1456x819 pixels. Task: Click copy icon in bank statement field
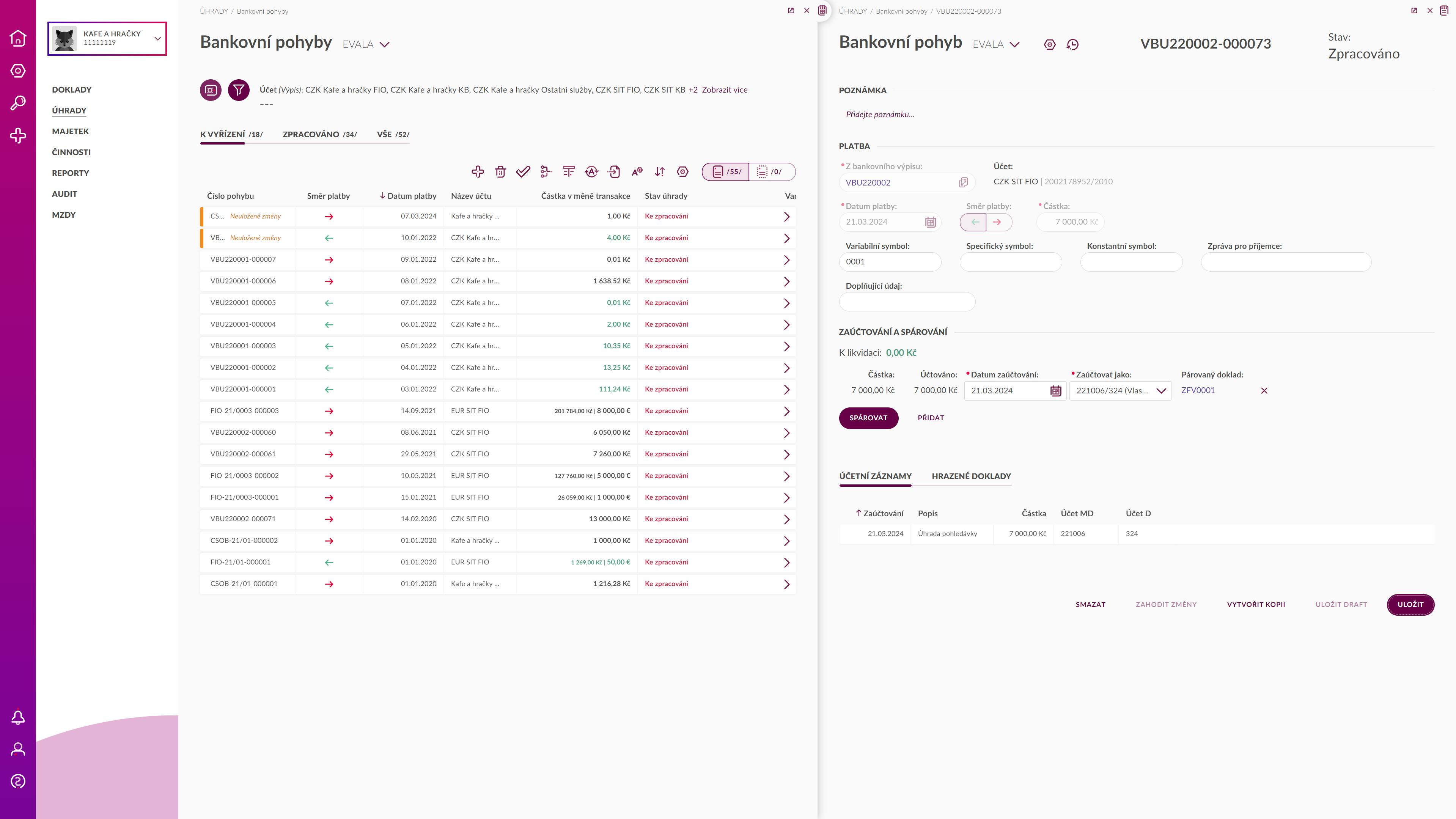964,182
